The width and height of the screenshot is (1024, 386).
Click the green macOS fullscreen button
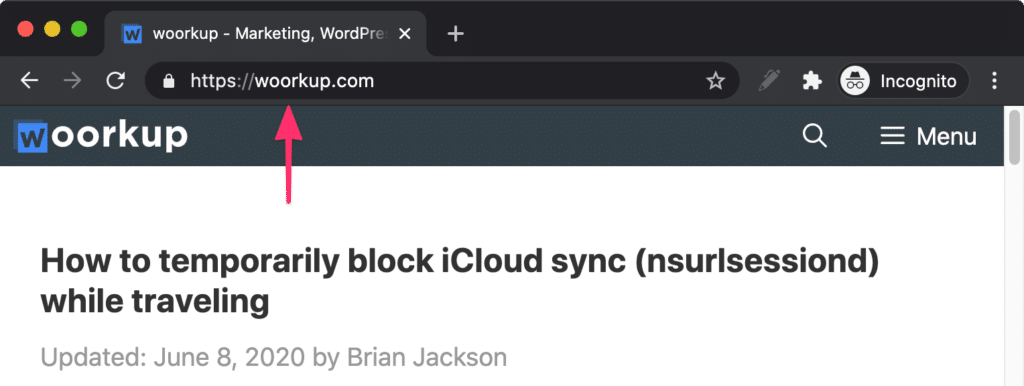(79, 29)
